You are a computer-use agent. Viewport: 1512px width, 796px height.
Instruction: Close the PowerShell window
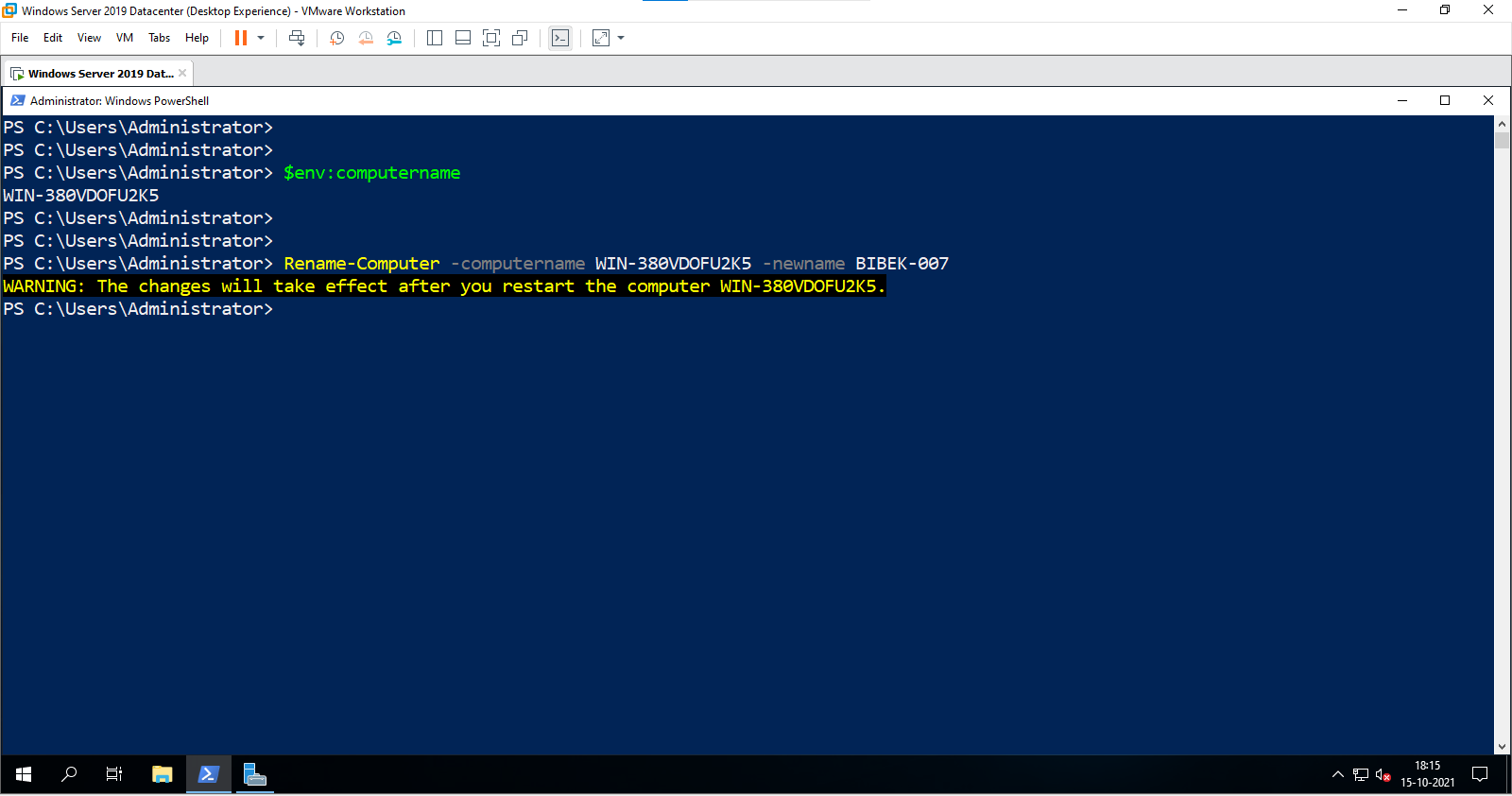(1488, 100)
